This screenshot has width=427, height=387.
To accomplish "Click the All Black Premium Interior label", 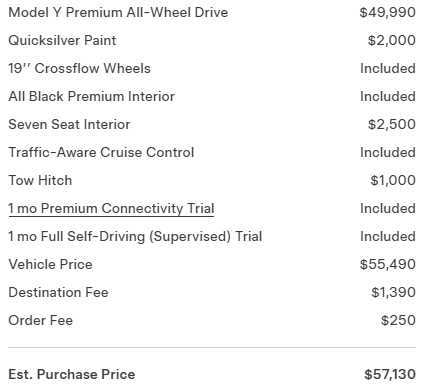I will [92, 97].
